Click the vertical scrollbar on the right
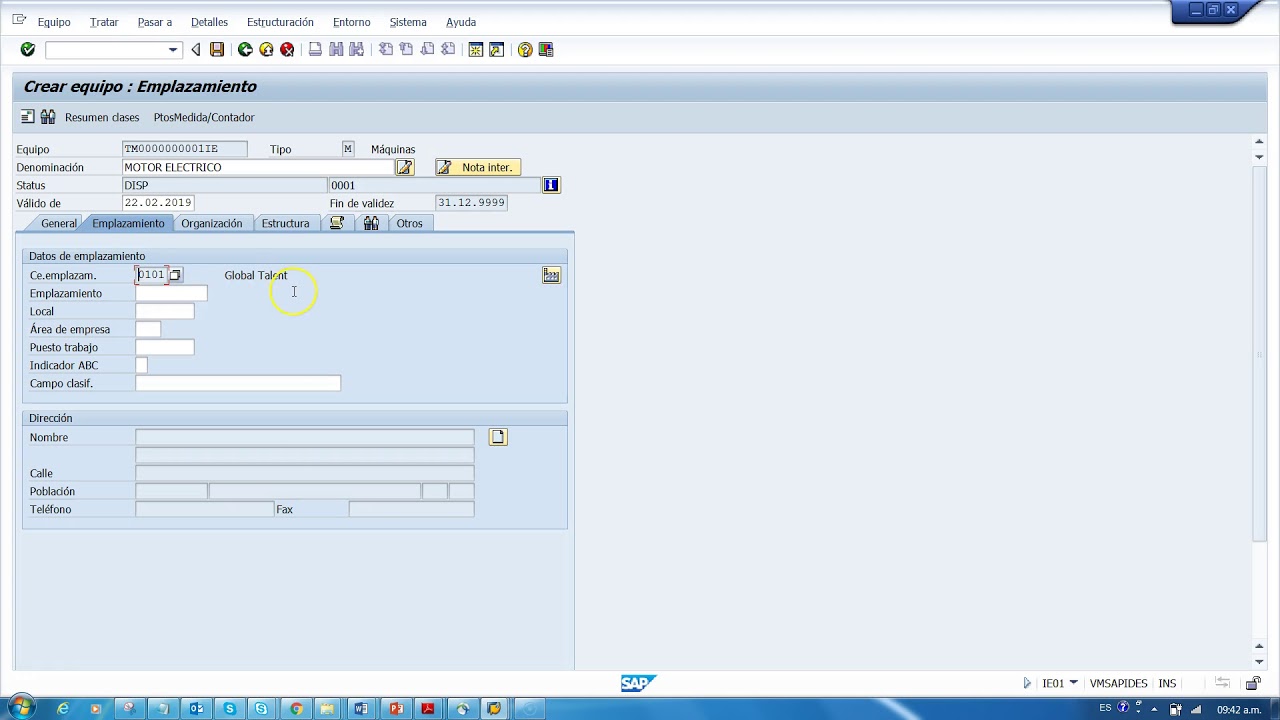Viewport: 1280px width, 720px height. pyautogui.click(x=1259, y=355)
